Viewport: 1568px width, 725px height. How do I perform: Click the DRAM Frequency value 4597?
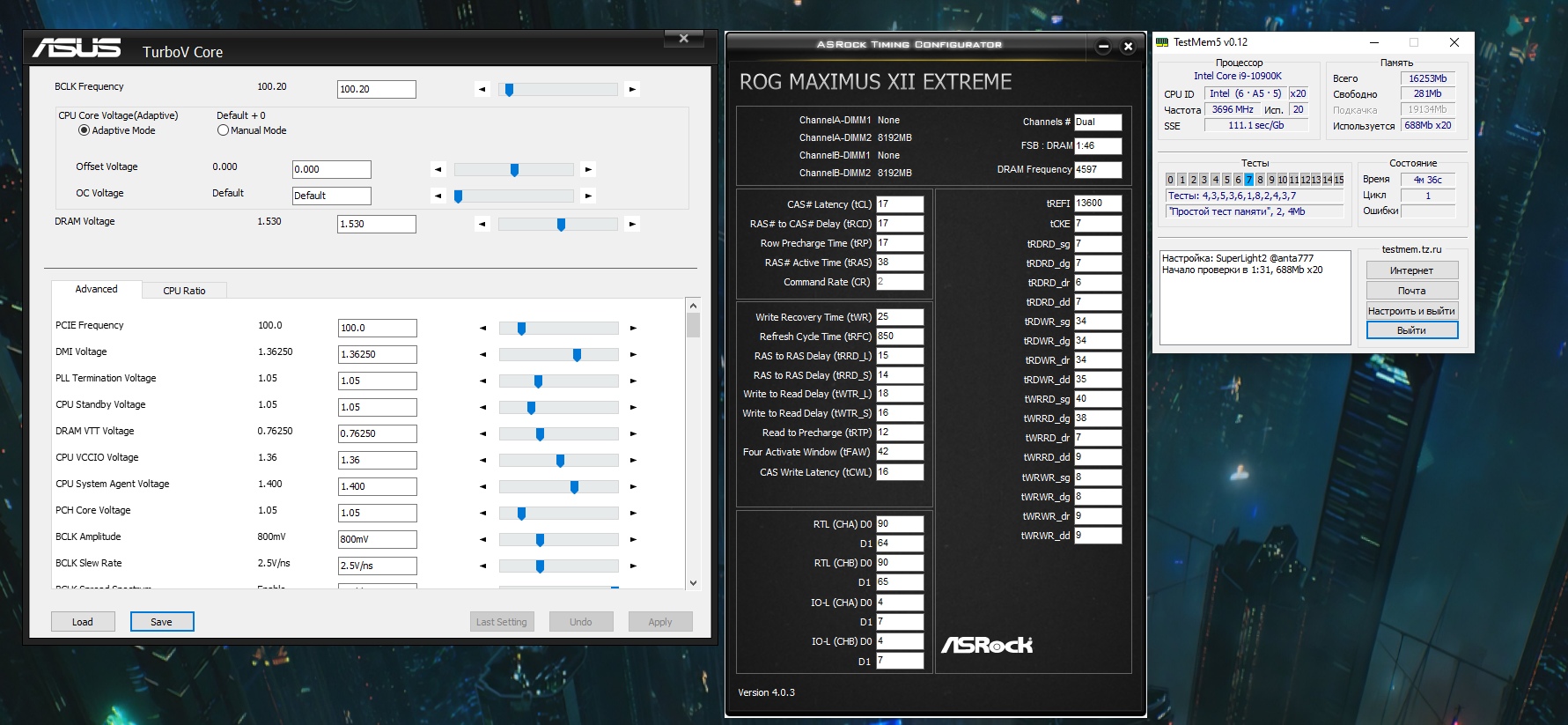(1098, 170)
